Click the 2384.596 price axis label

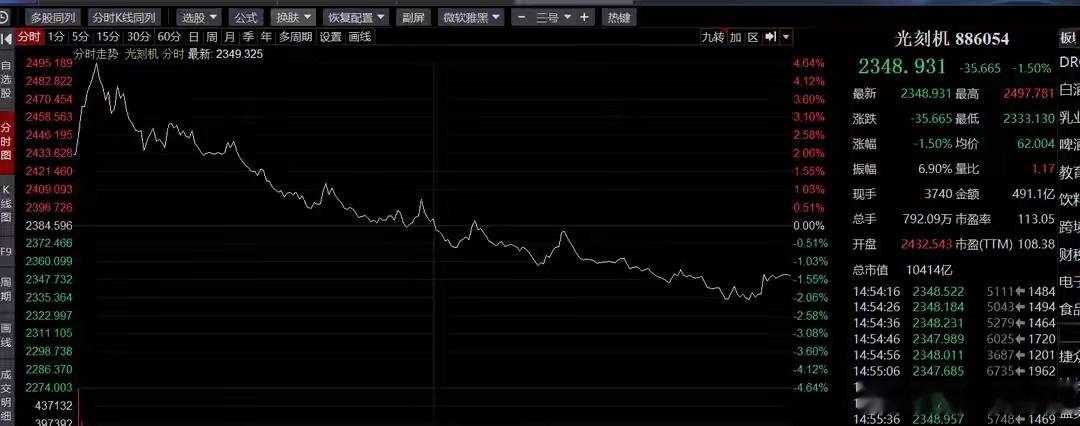tap(49, 225)
